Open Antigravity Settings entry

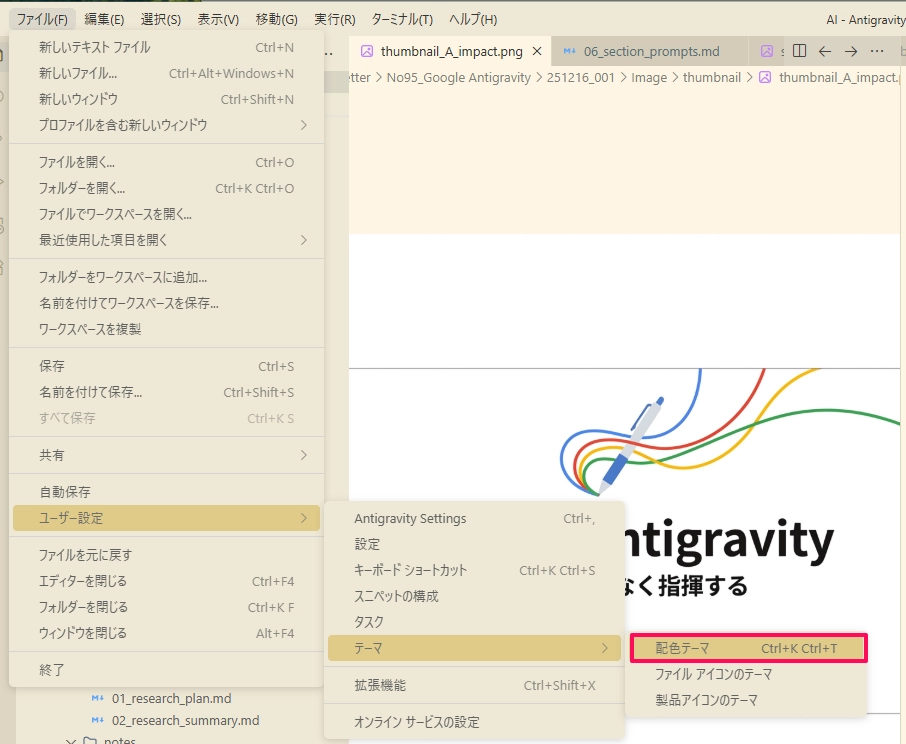click(x=474, y=519)
